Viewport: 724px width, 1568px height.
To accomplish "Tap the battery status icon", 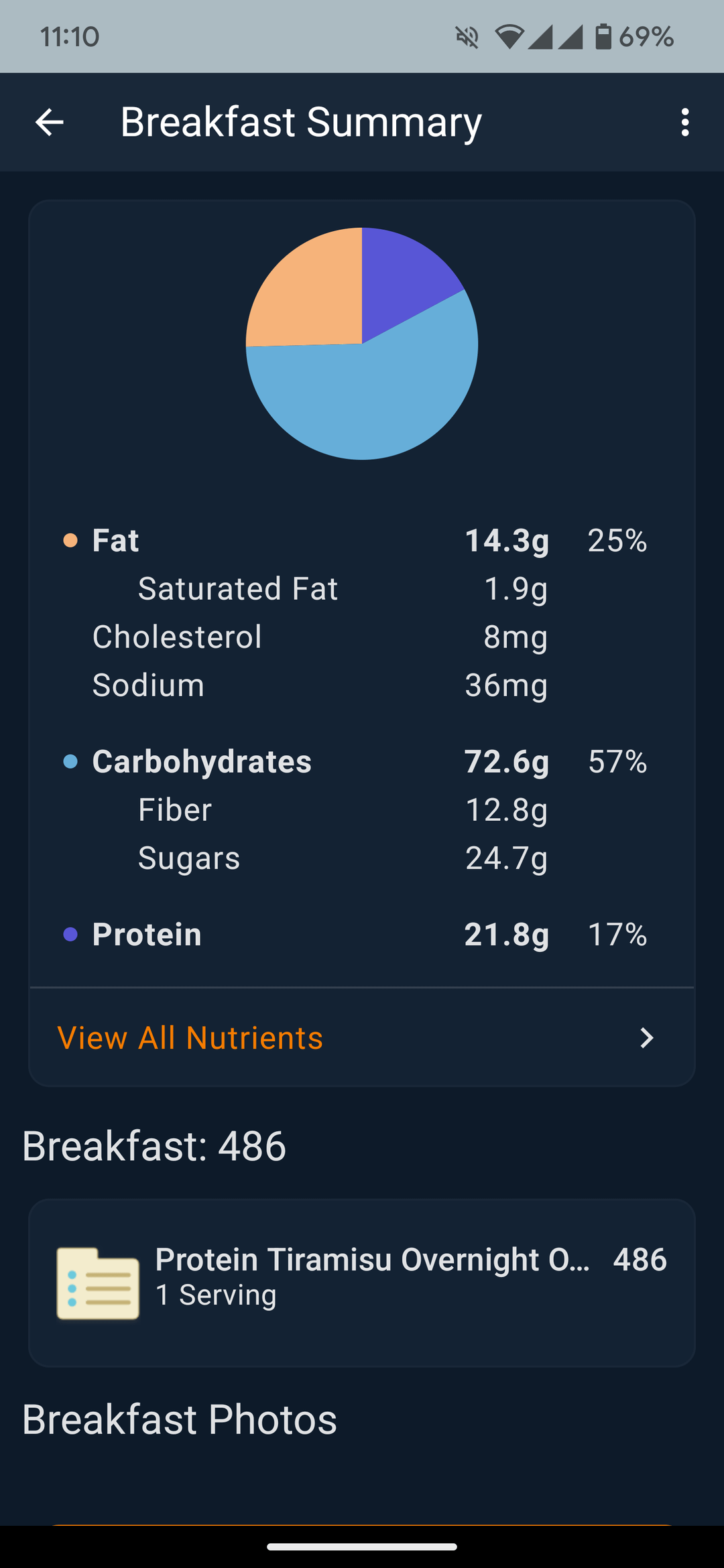I will click(603, 36).
